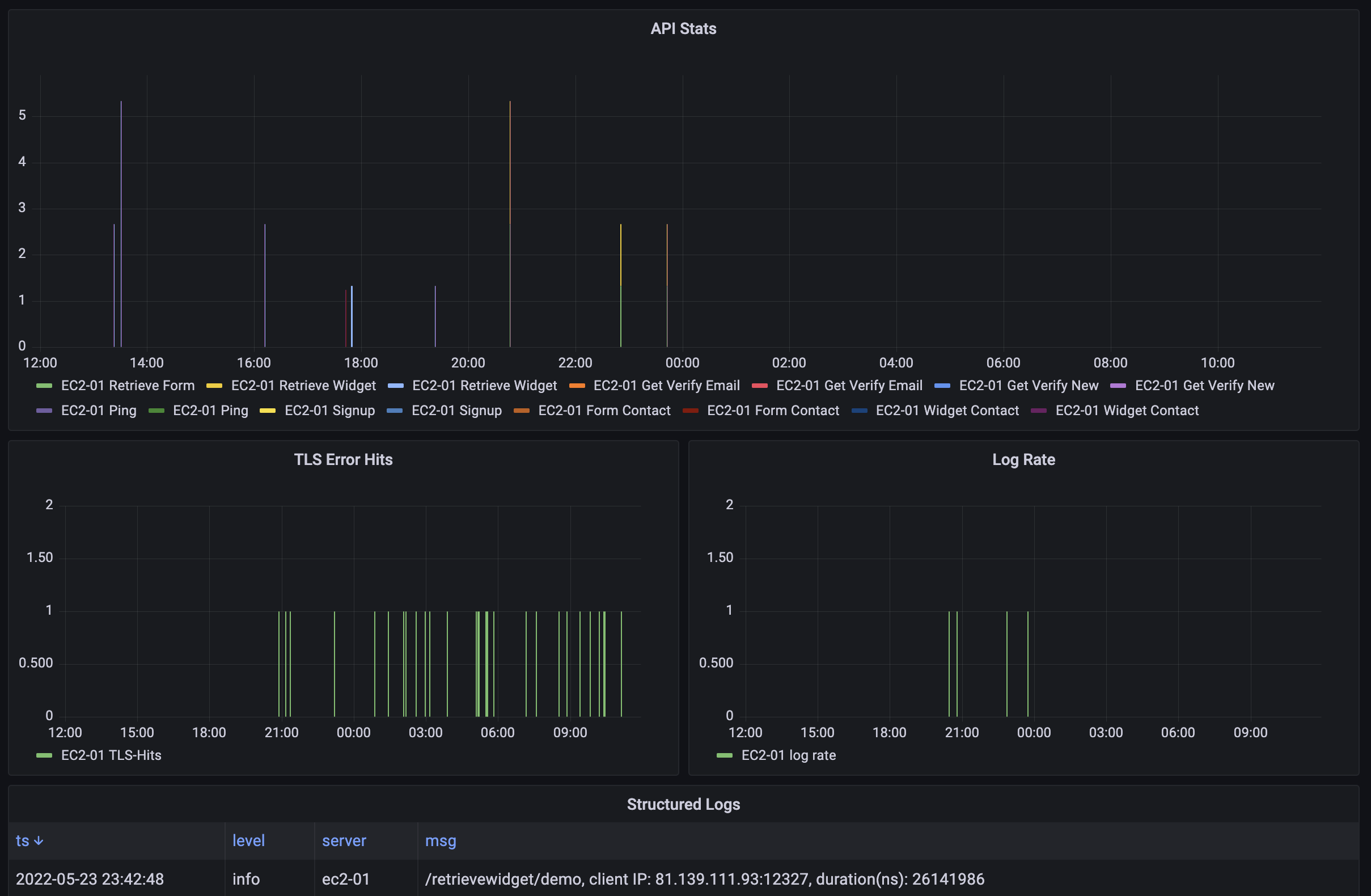Screen dimensions: 1371x896
Task: Click the dark-blue swatch of EC2-01 Widget Contact
Action: pos(859,411)
